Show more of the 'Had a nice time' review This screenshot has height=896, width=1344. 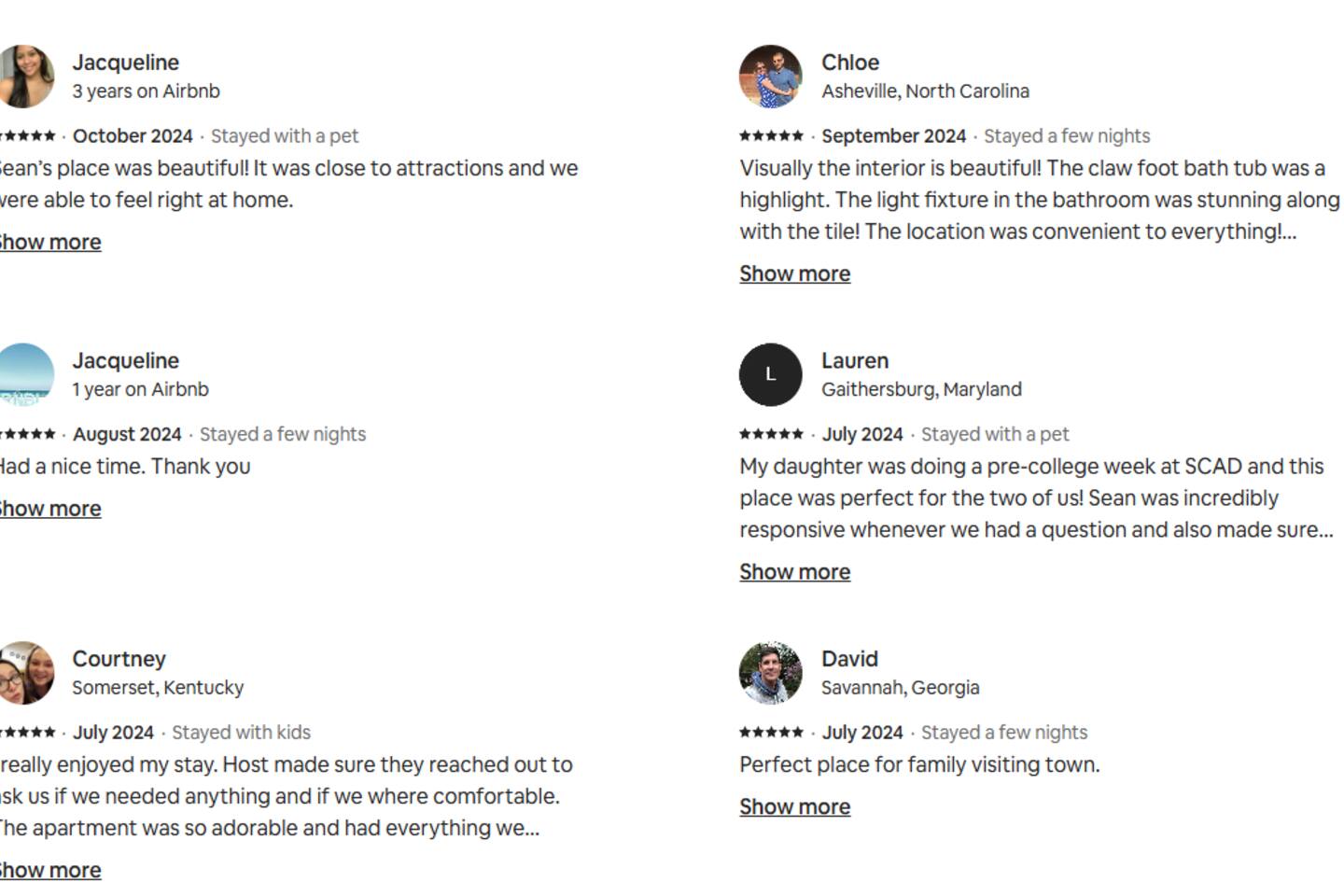(50, 509)
